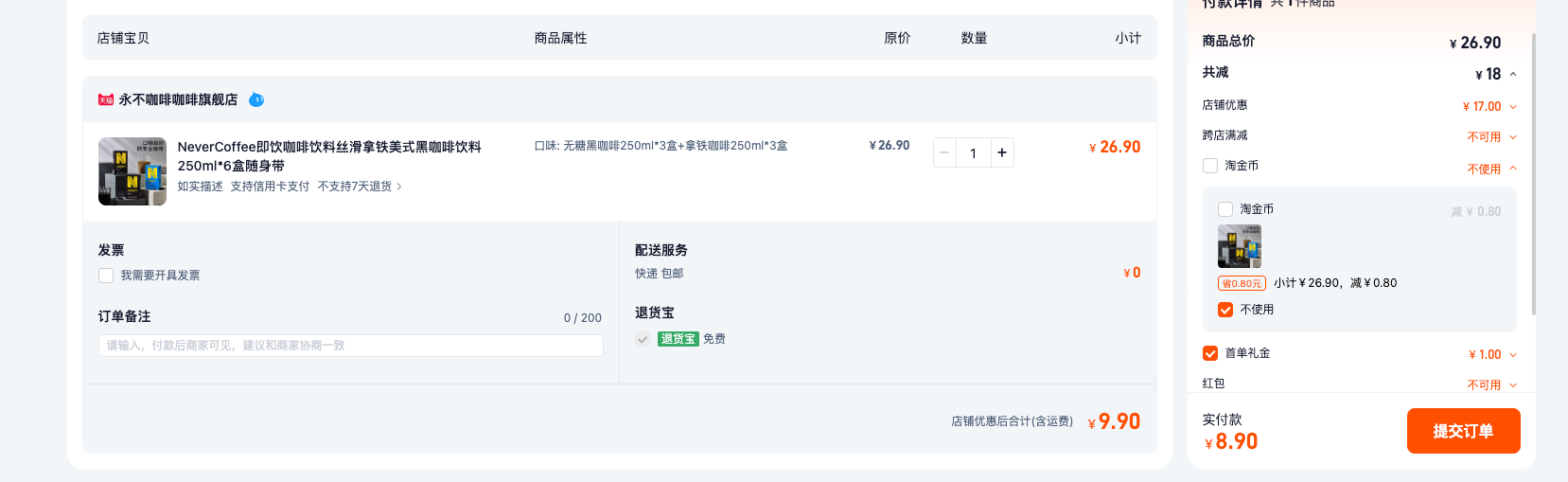Click the 店铺优惠后合计 total ¥9.90
This screenshot has width=1568, height=482.
pos(1114,421)
